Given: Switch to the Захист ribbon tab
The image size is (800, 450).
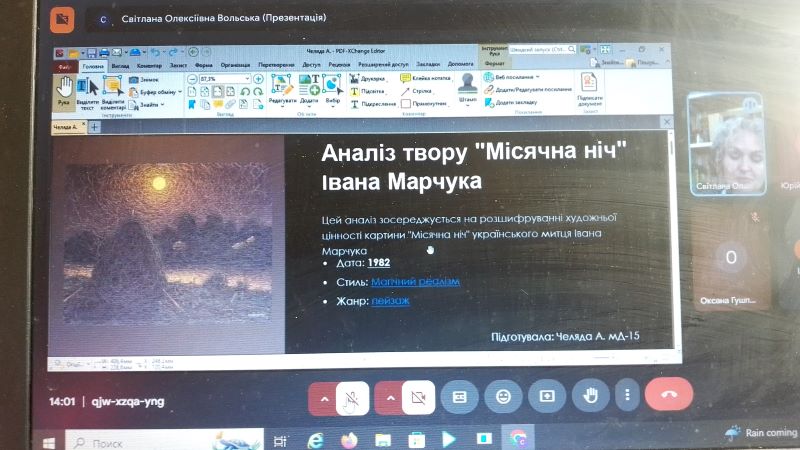Looking at the screenshot, I should point(178,65).
